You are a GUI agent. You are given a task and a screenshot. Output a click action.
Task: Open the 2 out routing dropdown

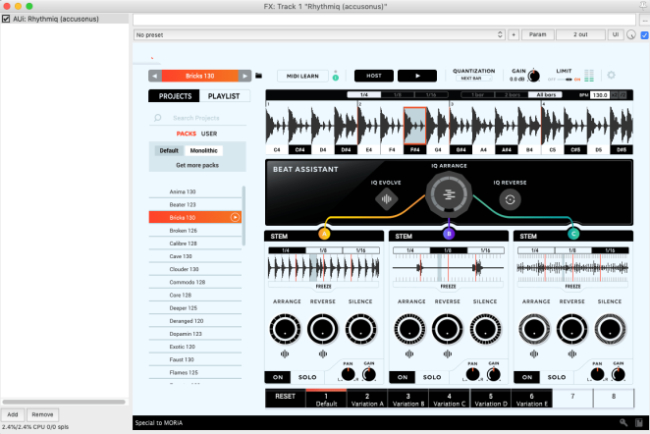pos(580,35)
